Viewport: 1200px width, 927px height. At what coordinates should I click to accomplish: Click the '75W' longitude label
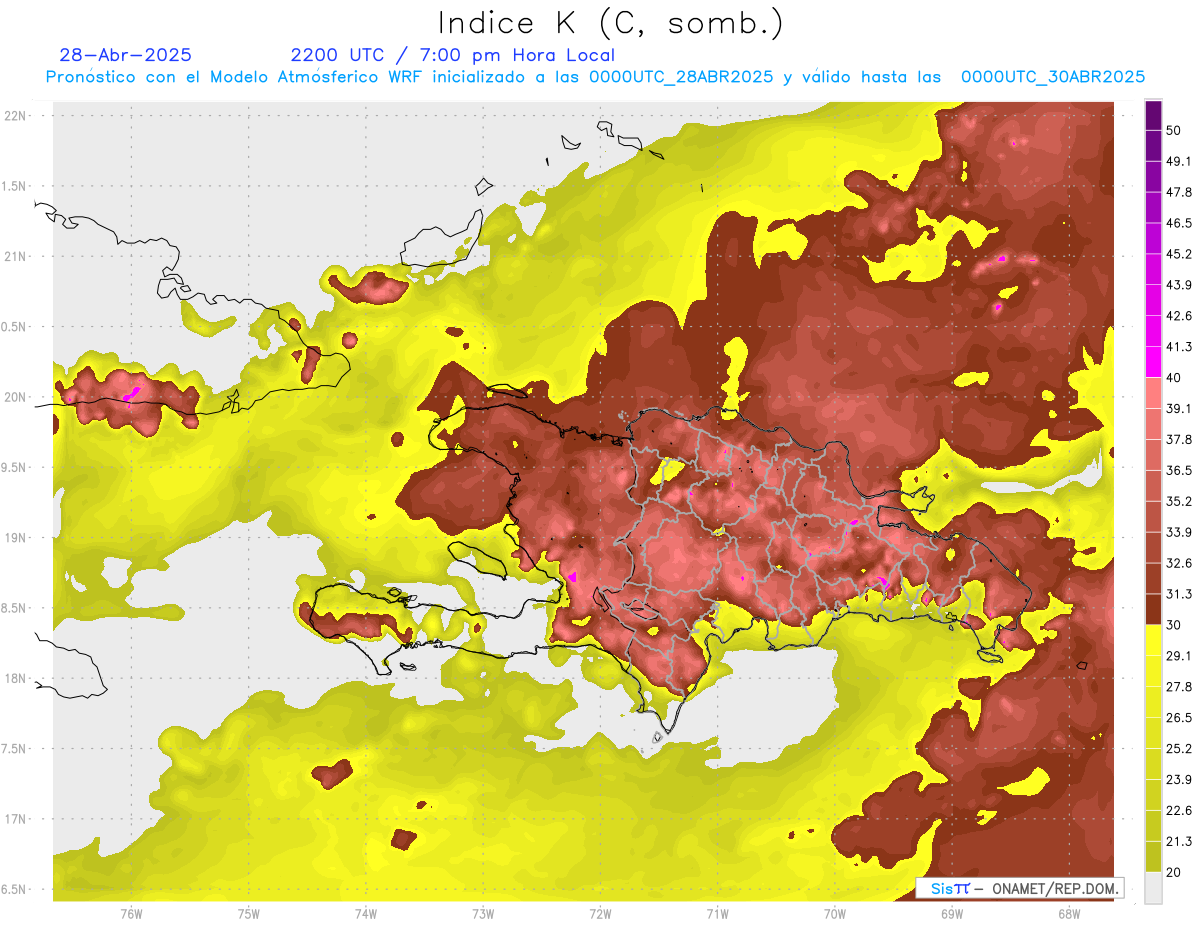tap(248, 913)
